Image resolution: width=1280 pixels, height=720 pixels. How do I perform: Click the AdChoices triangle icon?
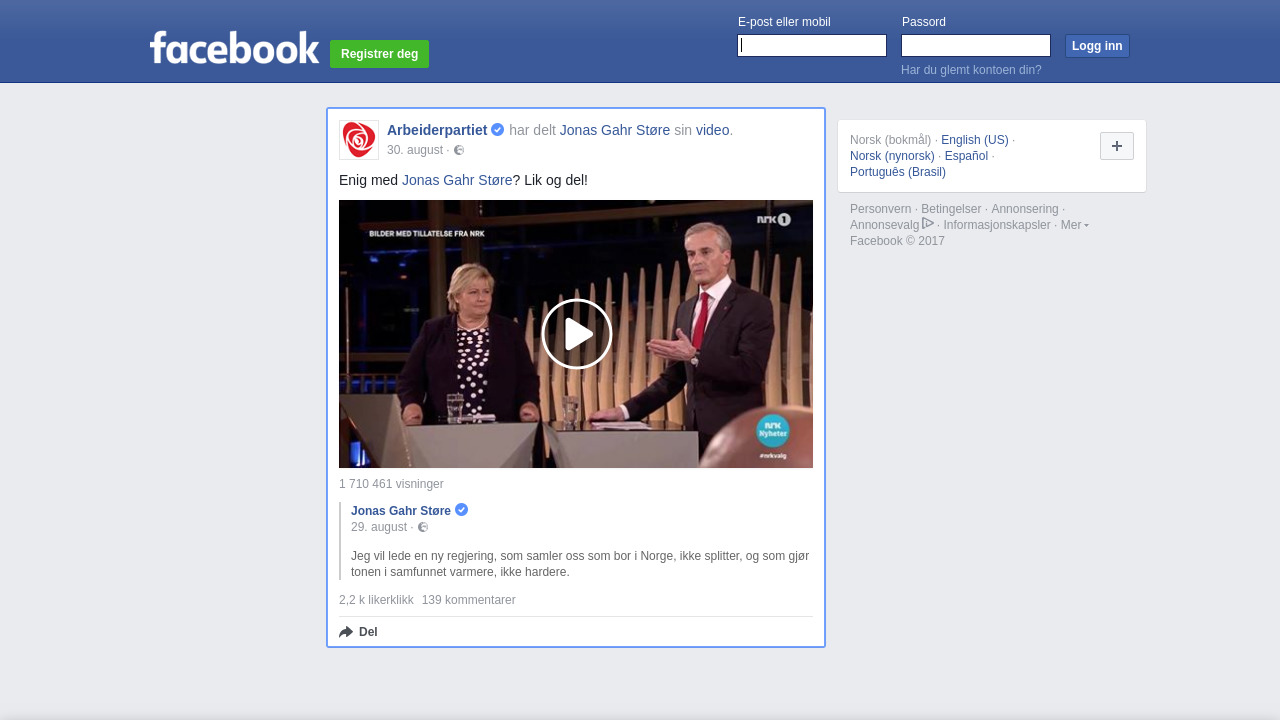click(928, 223)
